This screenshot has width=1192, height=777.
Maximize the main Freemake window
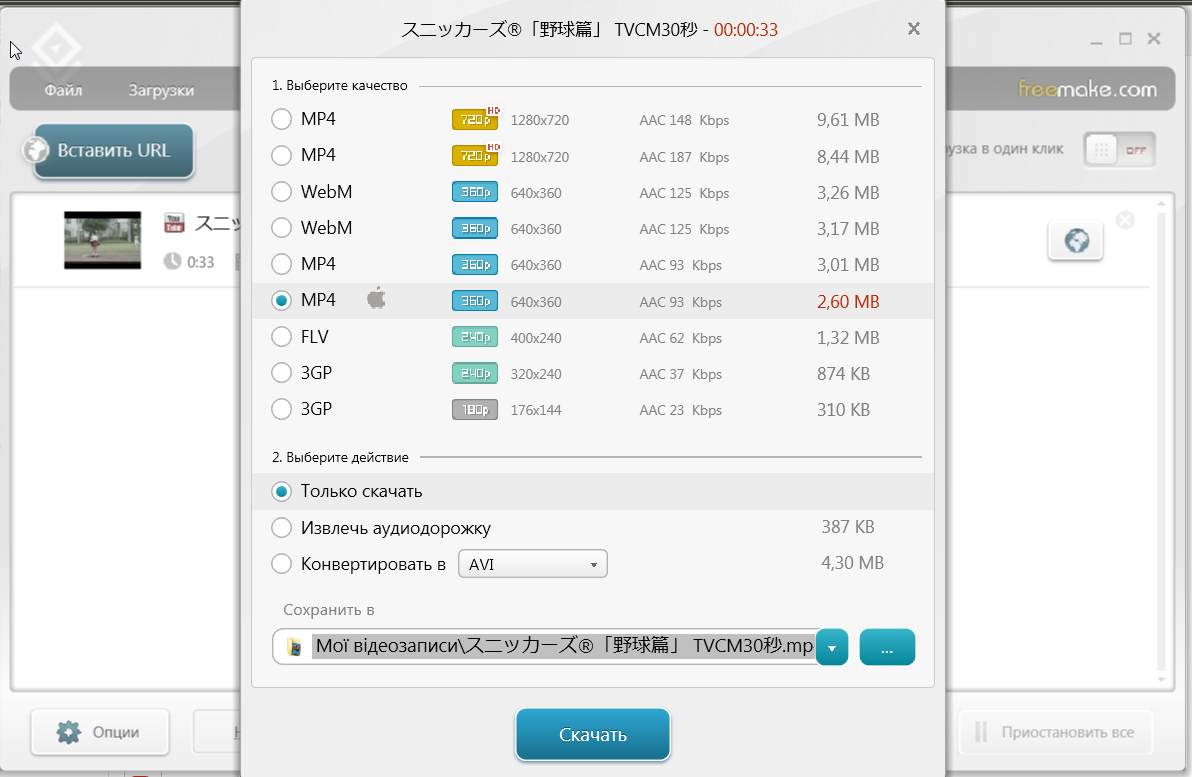point(1125,39)
